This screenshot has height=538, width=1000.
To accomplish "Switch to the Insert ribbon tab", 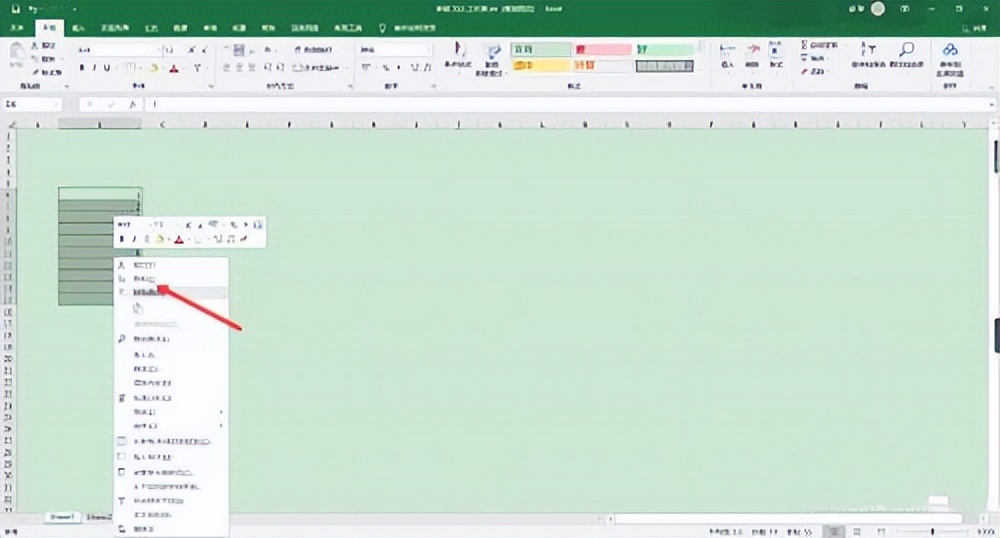I will [78, 28].
